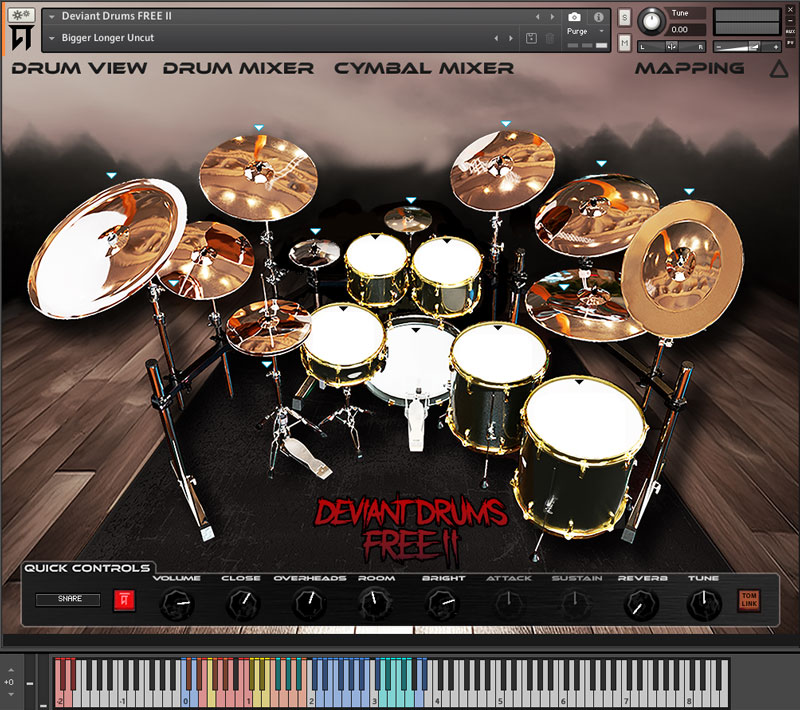Click the header output volume slider

pyautogui.click(x=746, y=47)
